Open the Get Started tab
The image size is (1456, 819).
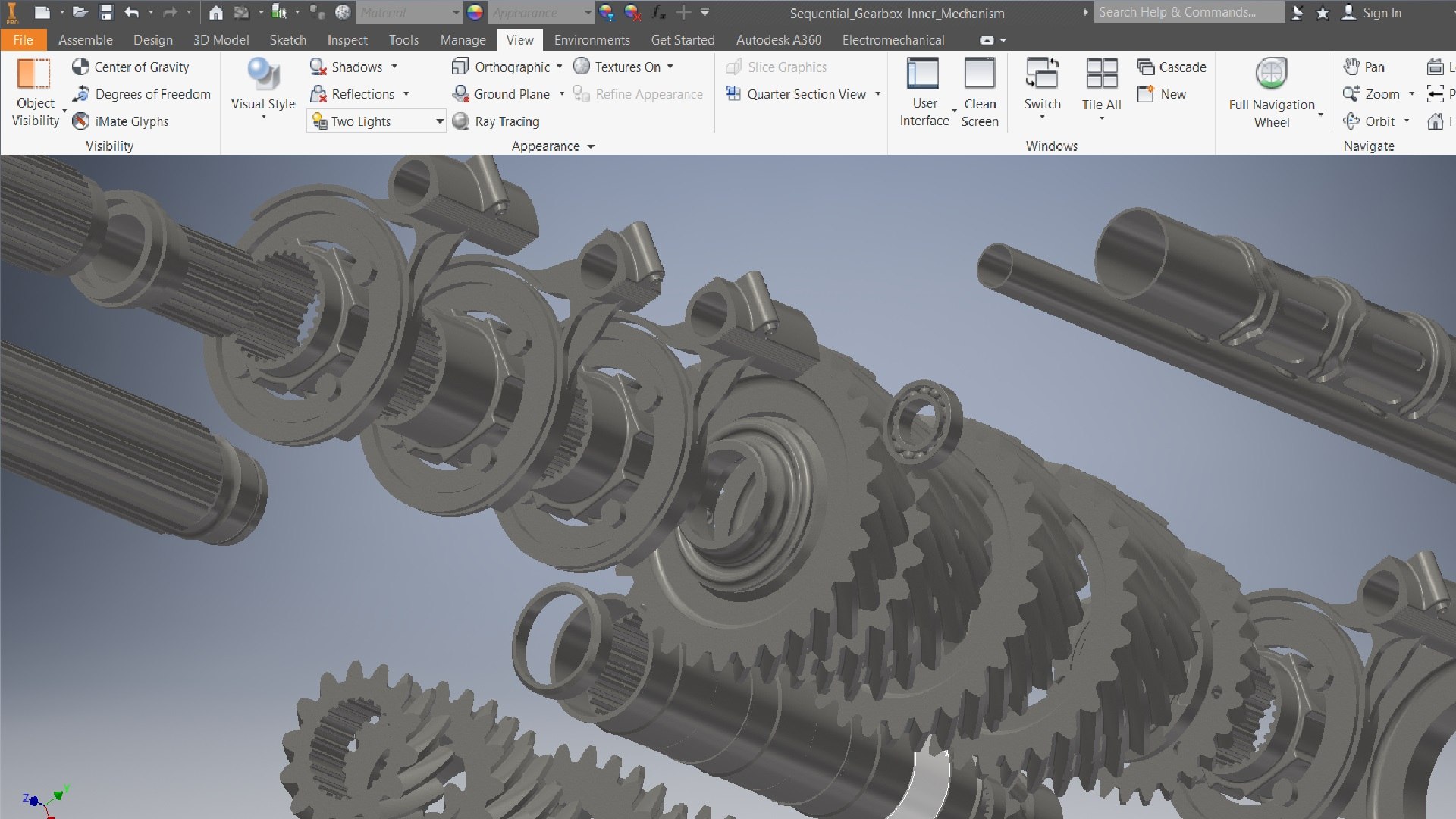coord(682,40)
